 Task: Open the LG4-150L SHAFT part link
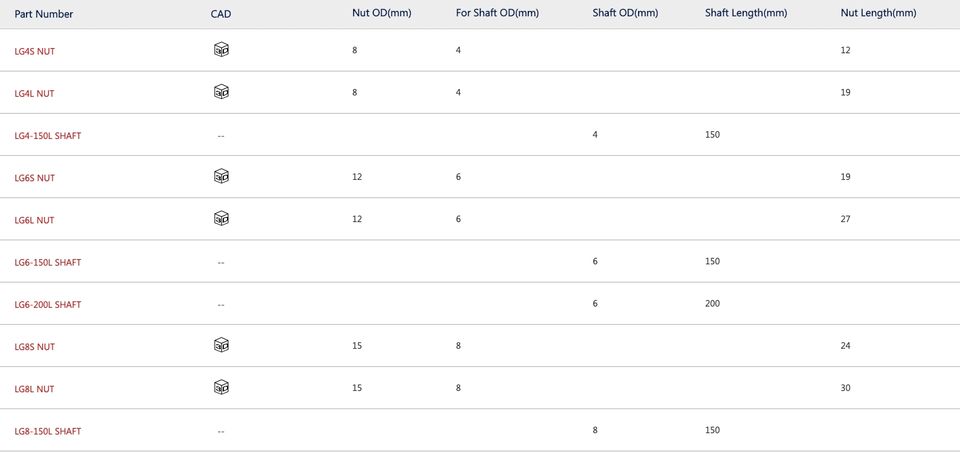(48, 136)
